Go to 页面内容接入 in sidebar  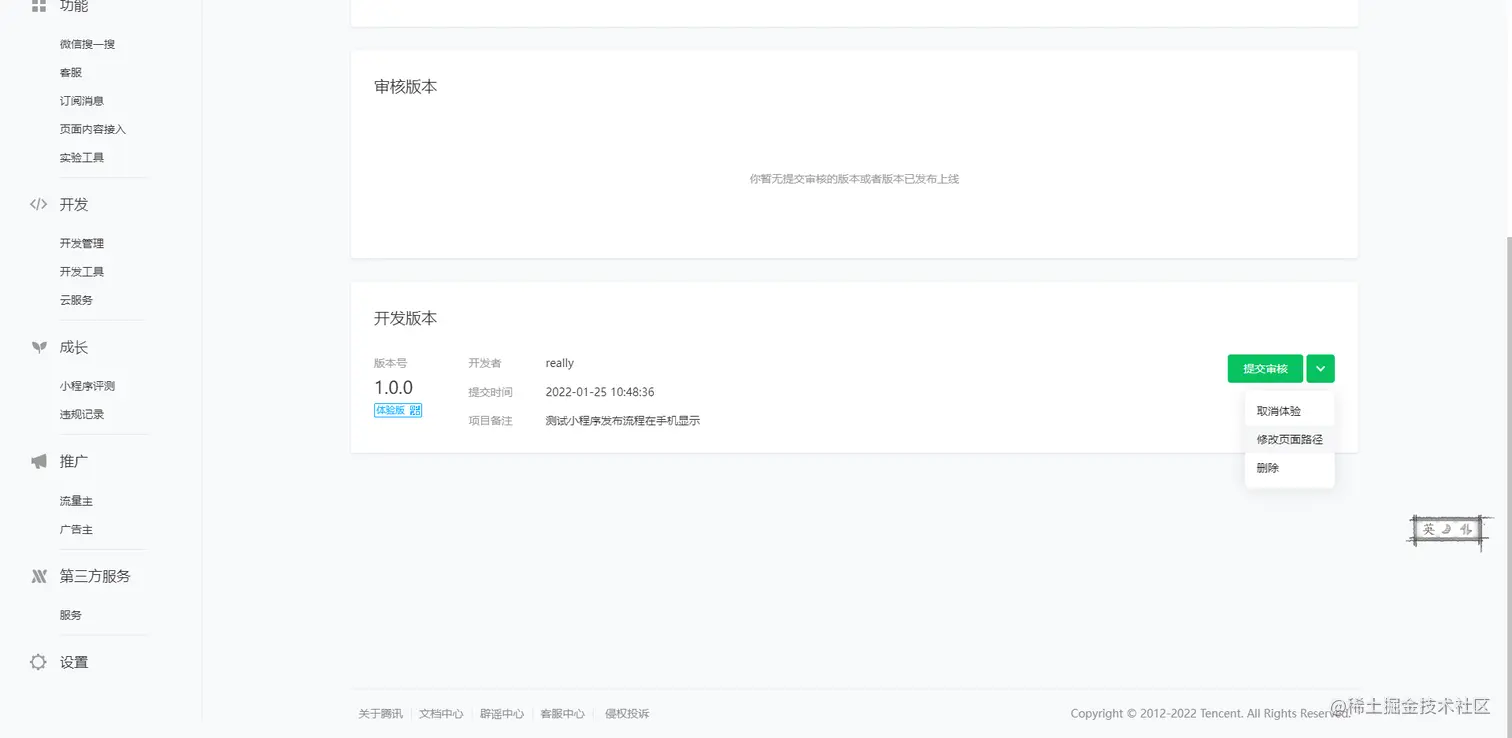(x=93, y=129)
